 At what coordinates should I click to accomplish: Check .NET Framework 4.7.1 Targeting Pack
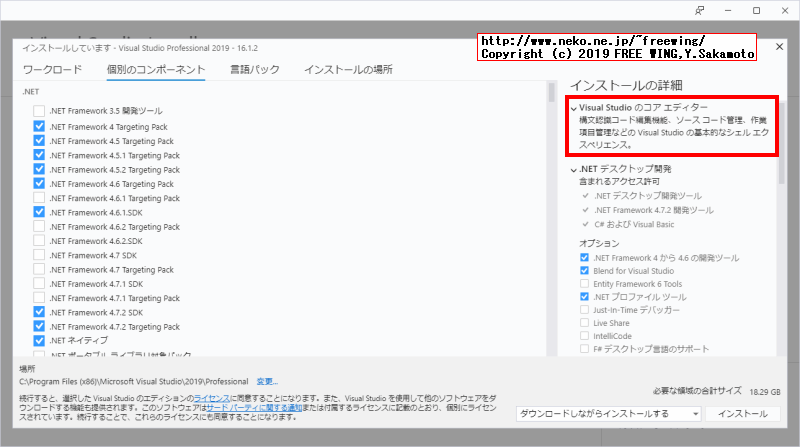[x=39, y=298]
